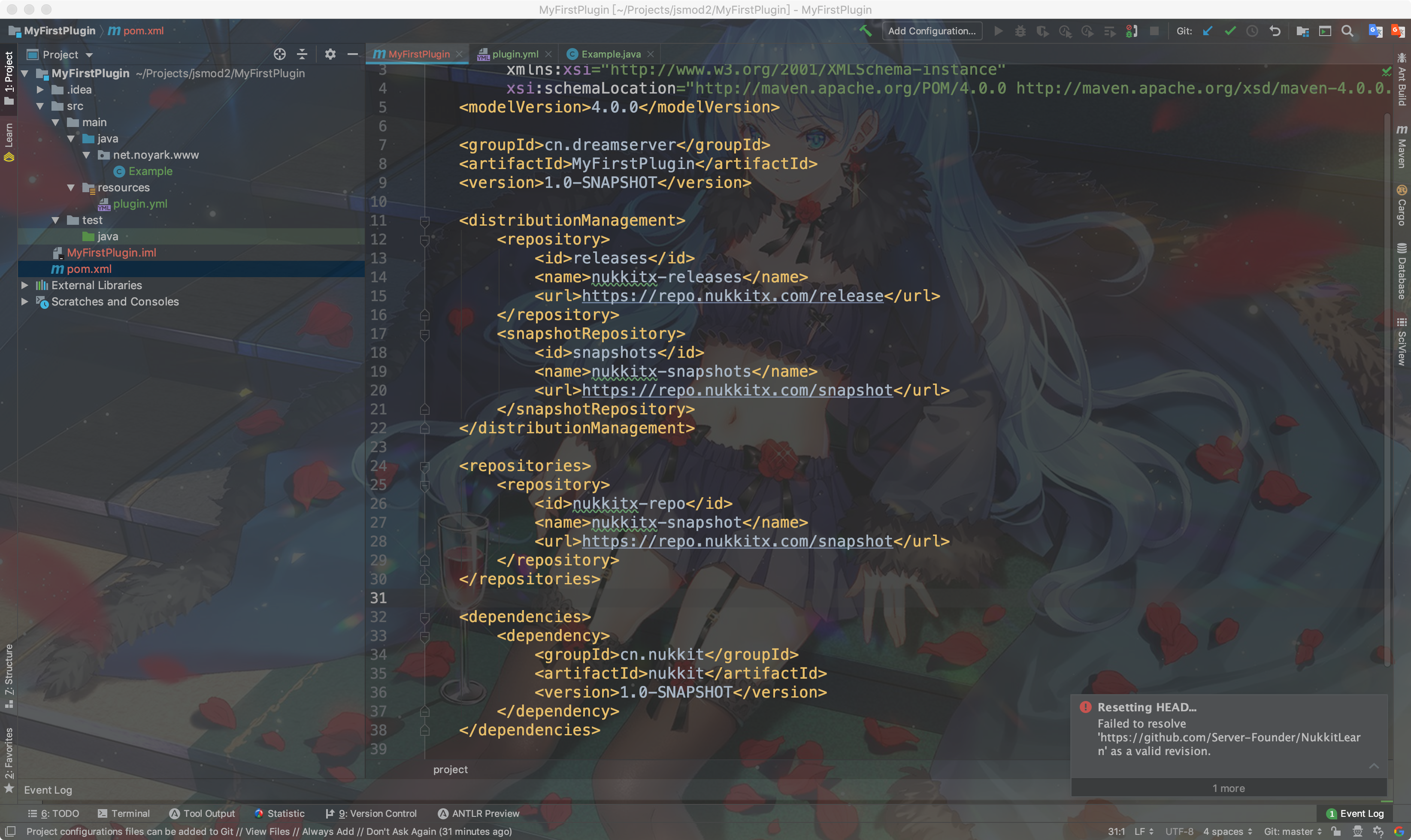This screenshot has height=840, width=1411.
Task: Open Git: master branch widget
Action: point(1293,831)
